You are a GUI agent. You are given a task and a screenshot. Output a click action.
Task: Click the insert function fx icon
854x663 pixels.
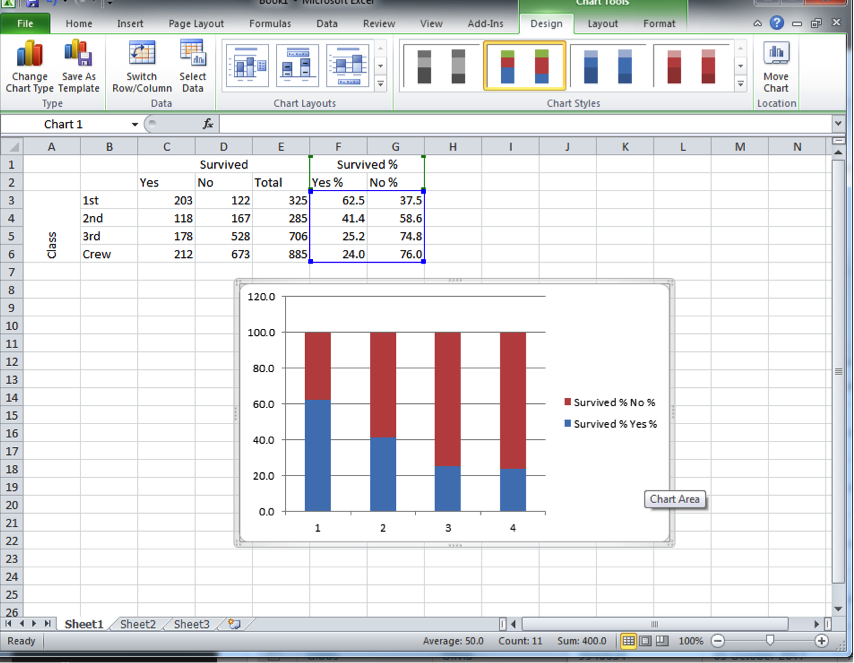(208, 124)
